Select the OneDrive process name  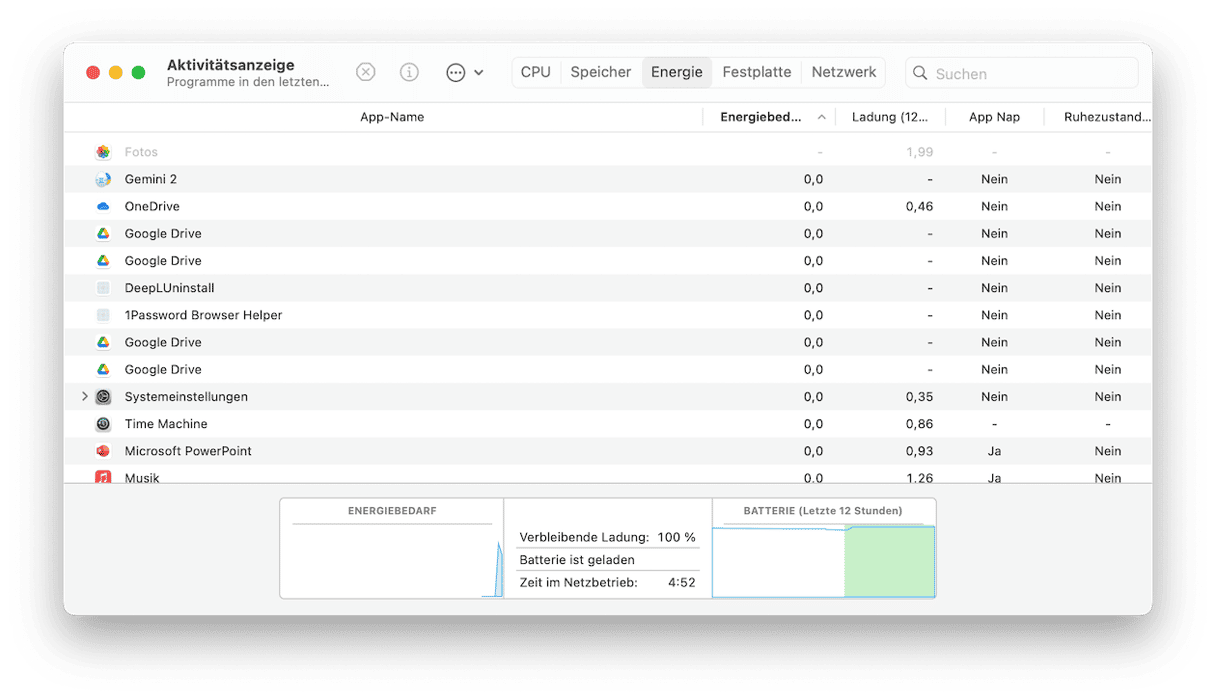click(152, 206)
